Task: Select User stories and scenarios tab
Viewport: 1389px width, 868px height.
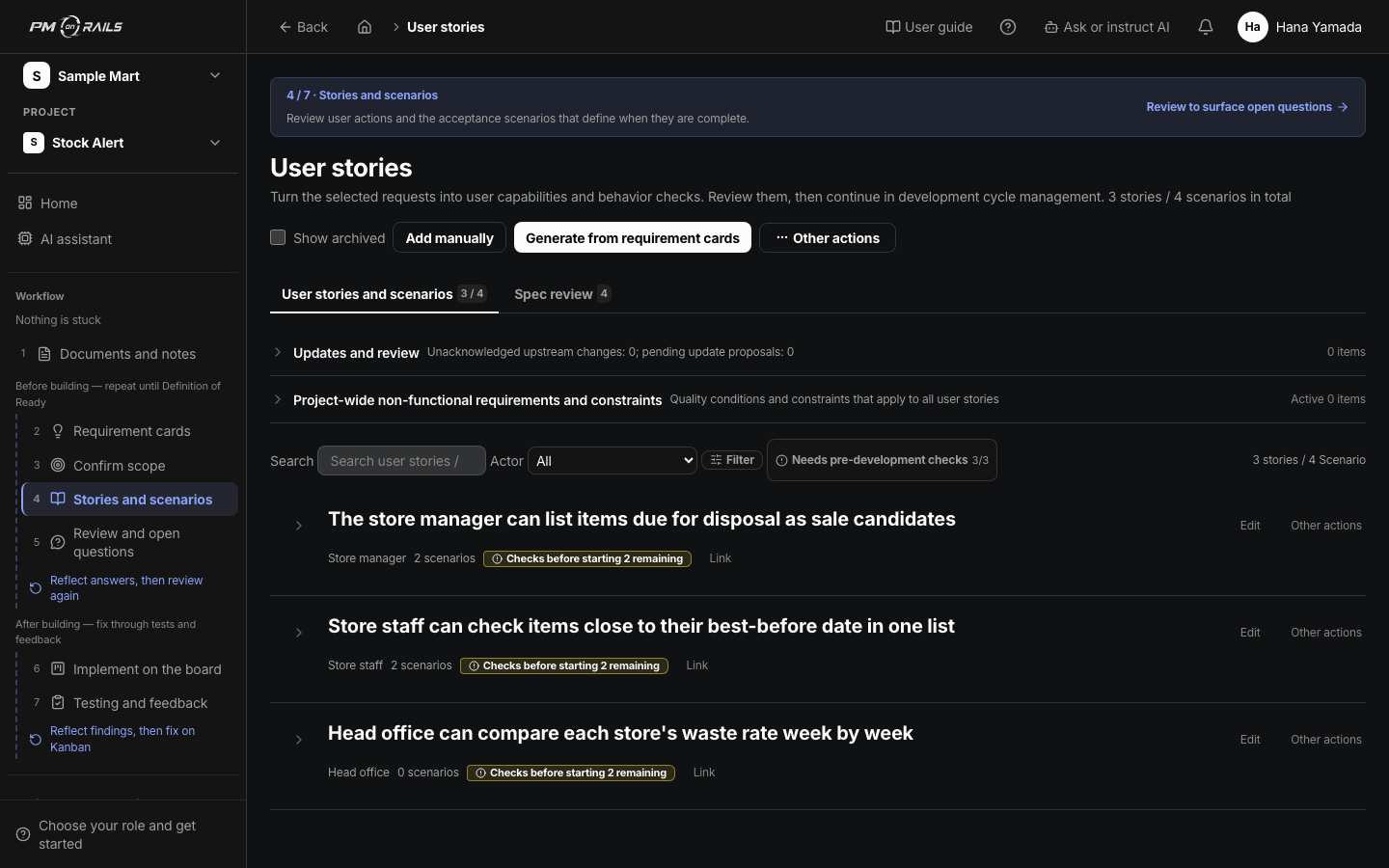Action: 384,294
